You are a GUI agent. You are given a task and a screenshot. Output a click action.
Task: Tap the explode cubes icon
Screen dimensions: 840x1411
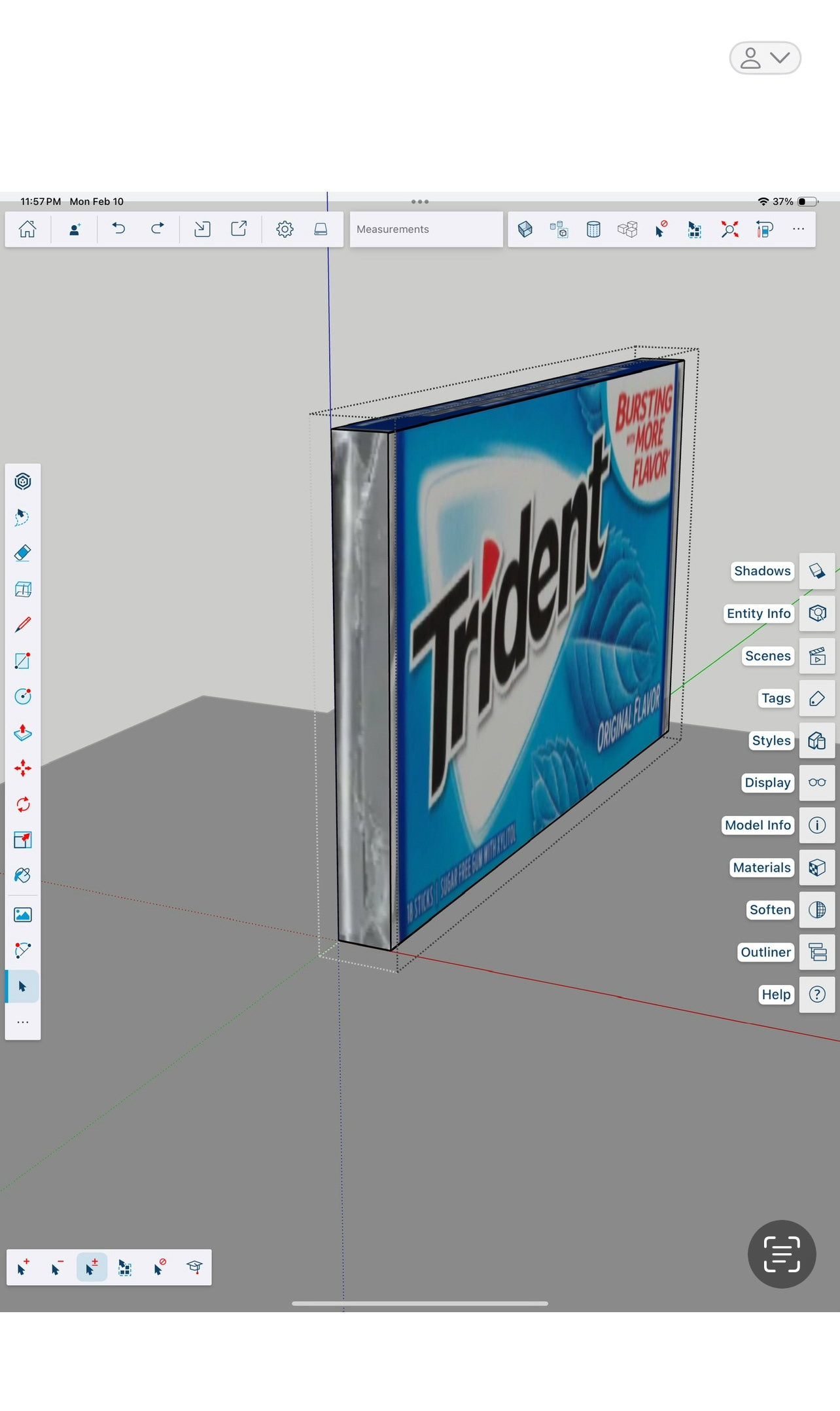click(x=627, y=229)
